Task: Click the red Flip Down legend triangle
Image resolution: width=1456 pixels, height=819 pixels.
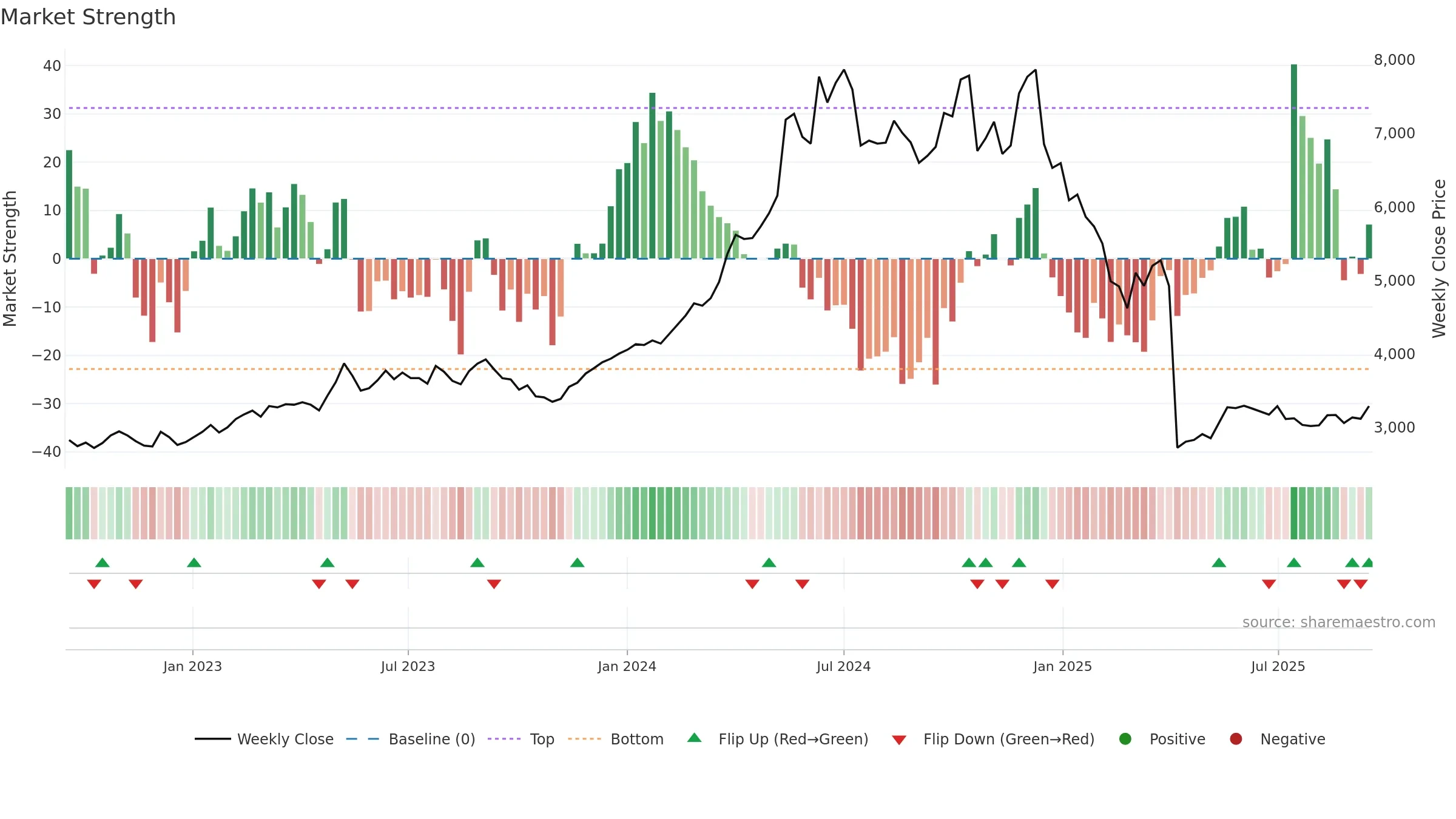Action: 899,740
